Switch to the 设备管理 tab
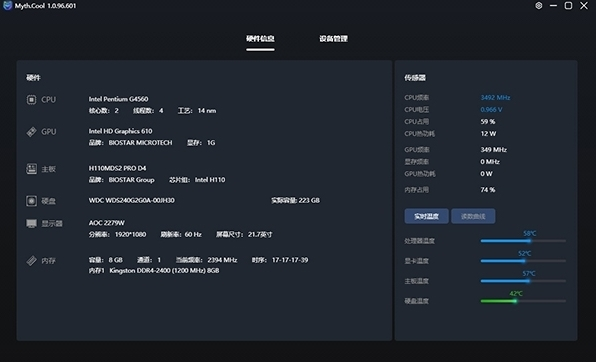596x362 pixels. click(x=333, y=39)
